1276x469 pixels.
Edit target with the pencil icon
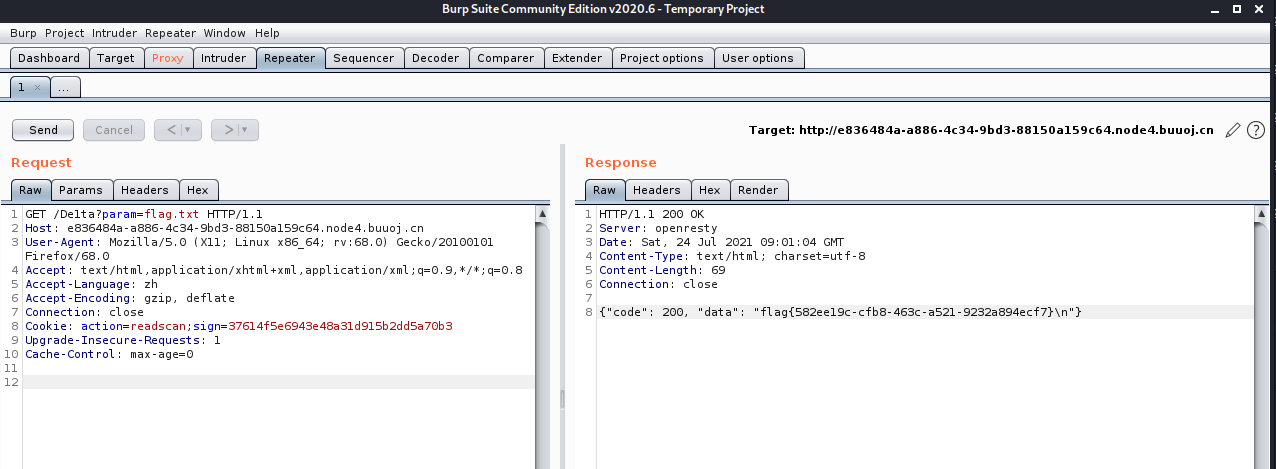pyautogui.click(x=1233, y=130)
